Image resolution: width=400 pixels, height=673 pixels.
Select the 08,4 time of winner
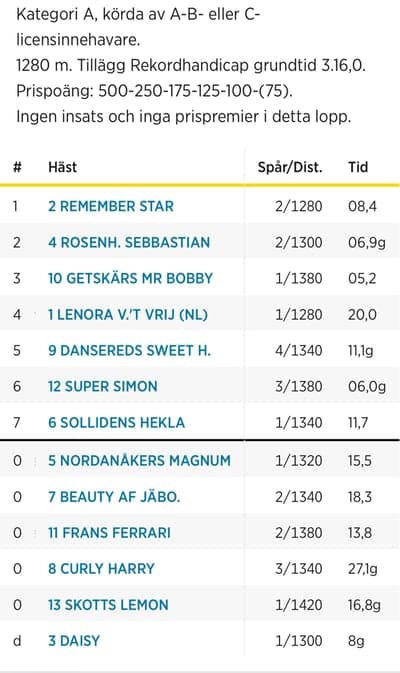click(x=362, y=206)
